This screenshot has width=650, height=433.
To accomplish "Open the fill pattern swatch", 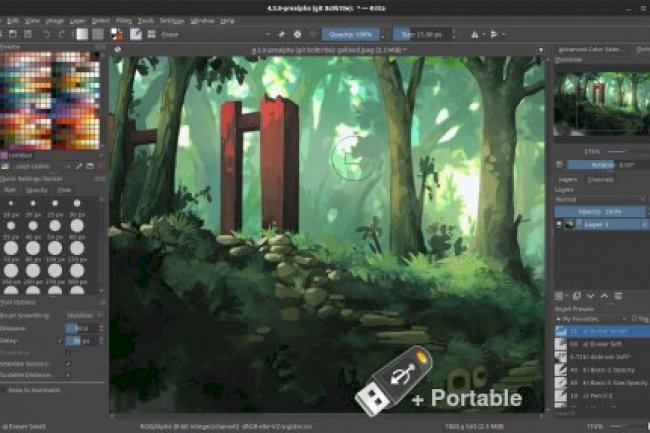I will (x=97, y=34).
